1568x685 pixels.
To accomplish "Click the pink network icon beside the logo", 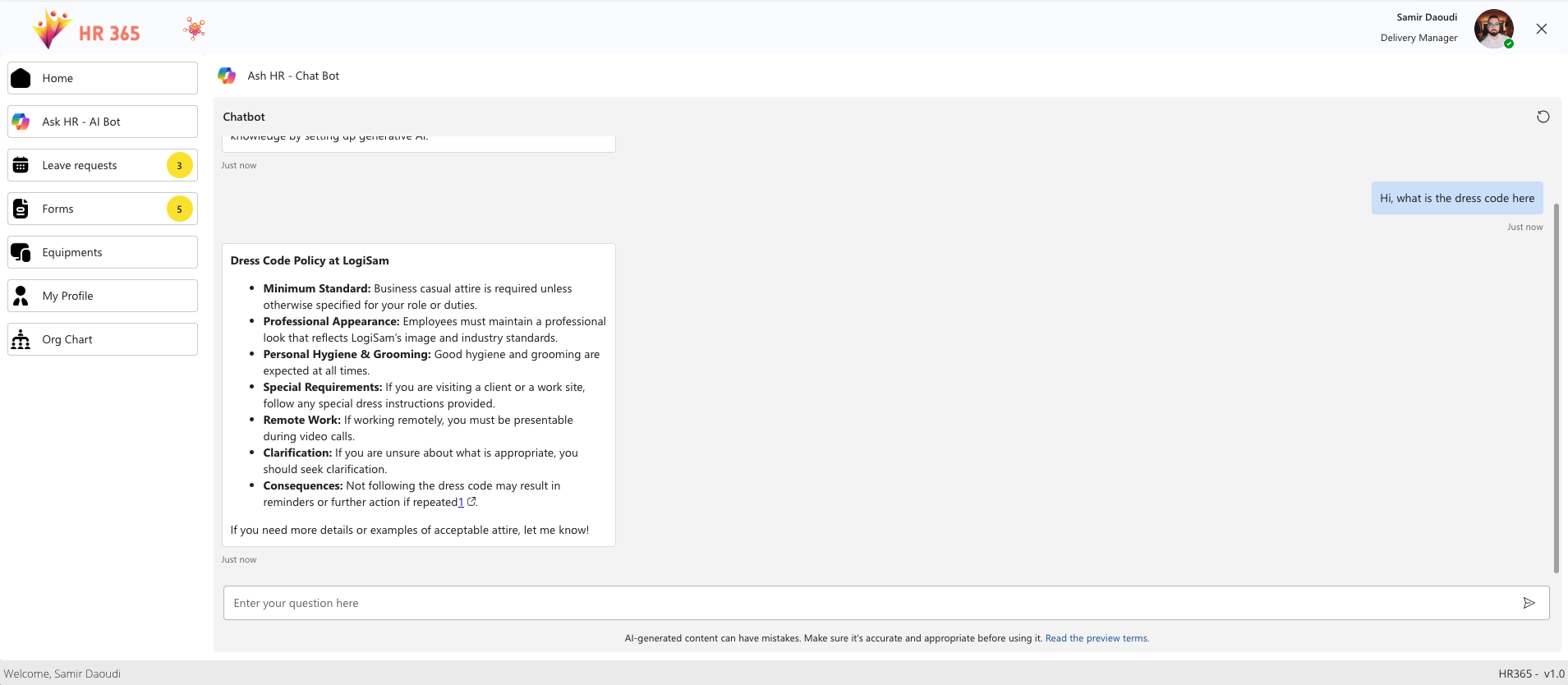I will [x=195, y=29].
